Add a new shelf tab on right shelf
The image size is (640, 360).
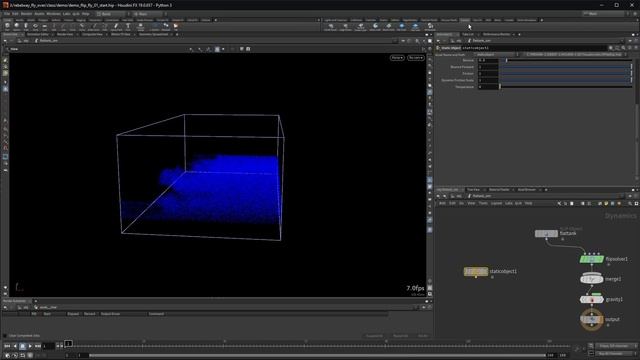tap(542, 20)
